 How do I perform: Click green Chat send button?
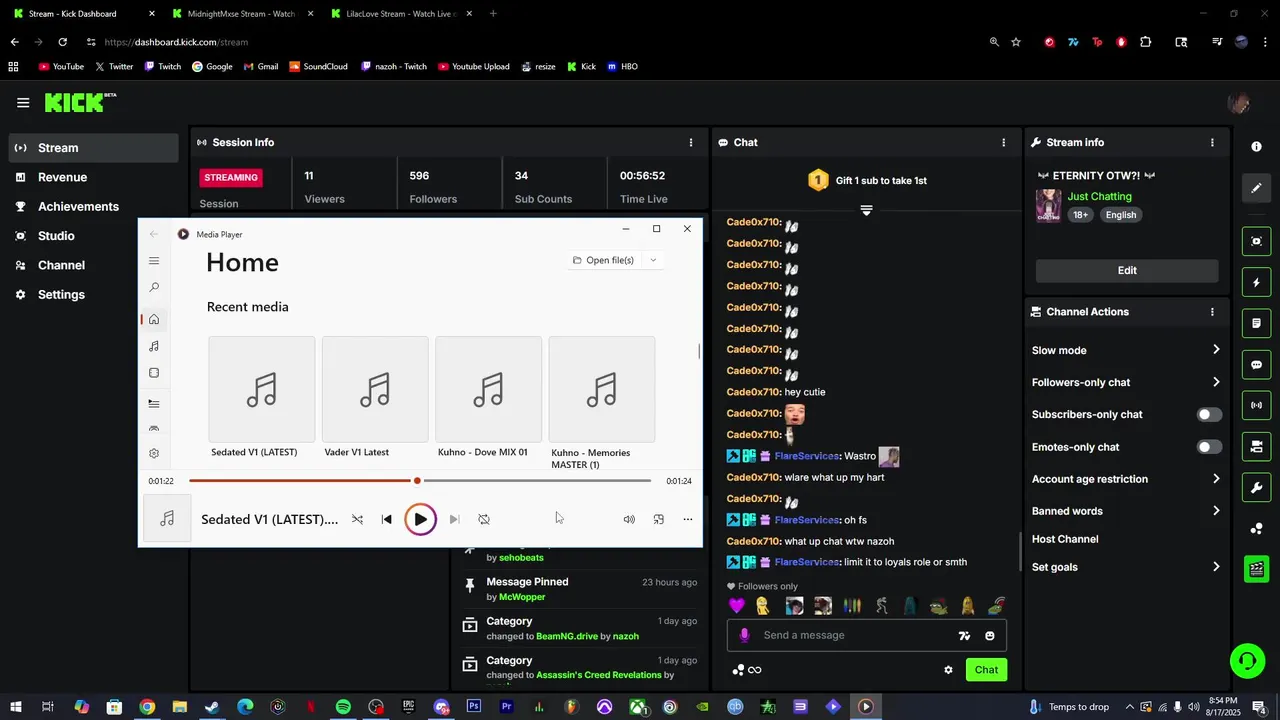point(986,670)
